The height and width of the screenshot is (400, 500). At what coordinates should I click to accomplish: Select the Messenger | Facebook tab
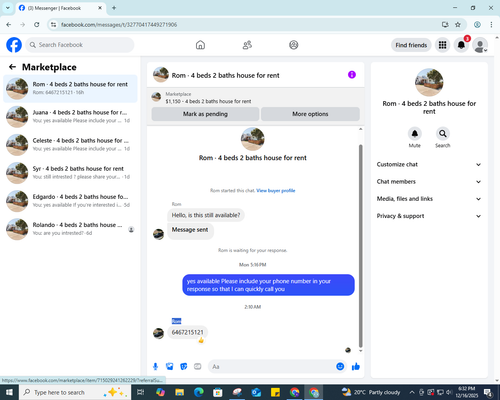pos(61,8)
